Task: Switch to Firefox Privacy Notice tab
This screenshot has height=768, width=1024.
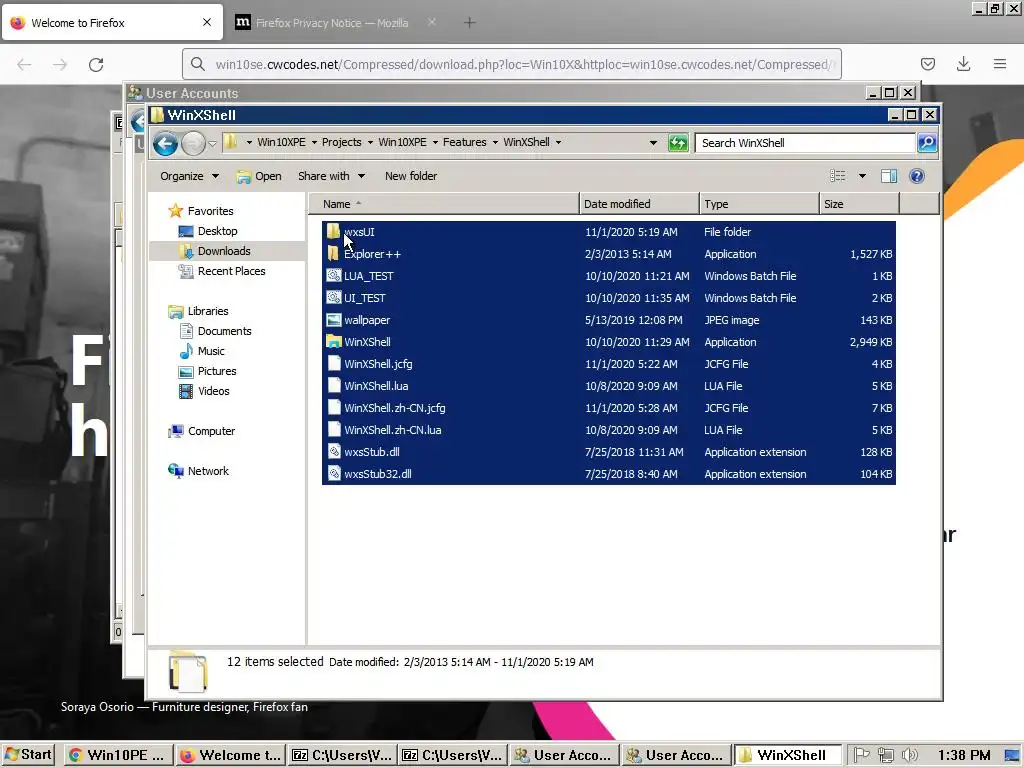Action: coord(332,23)
